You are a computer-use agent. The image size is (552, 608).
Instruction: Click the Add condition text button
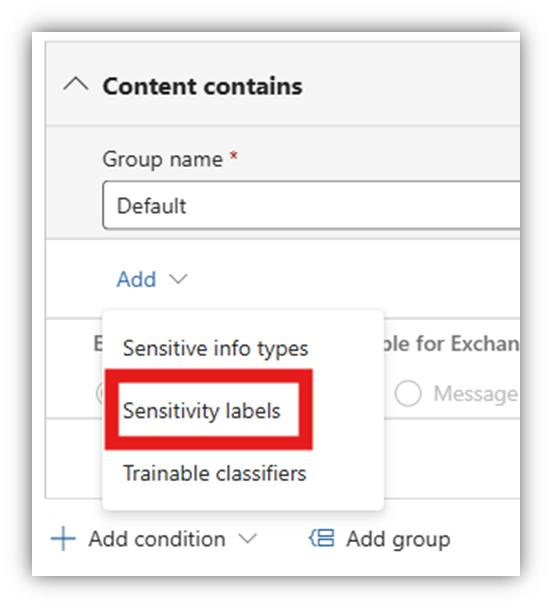[157, 539]
